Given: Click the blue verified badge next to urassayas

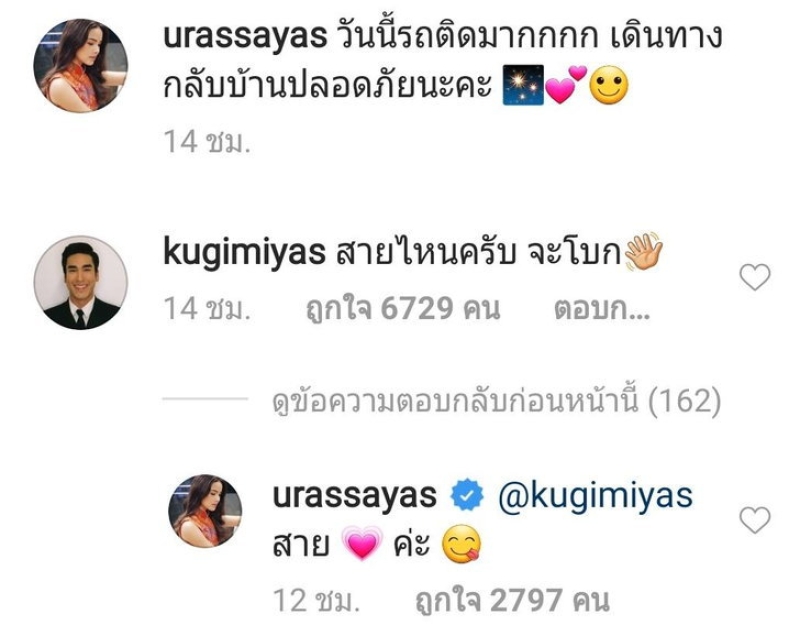Looking at the screenshot, I should [467, 495].
